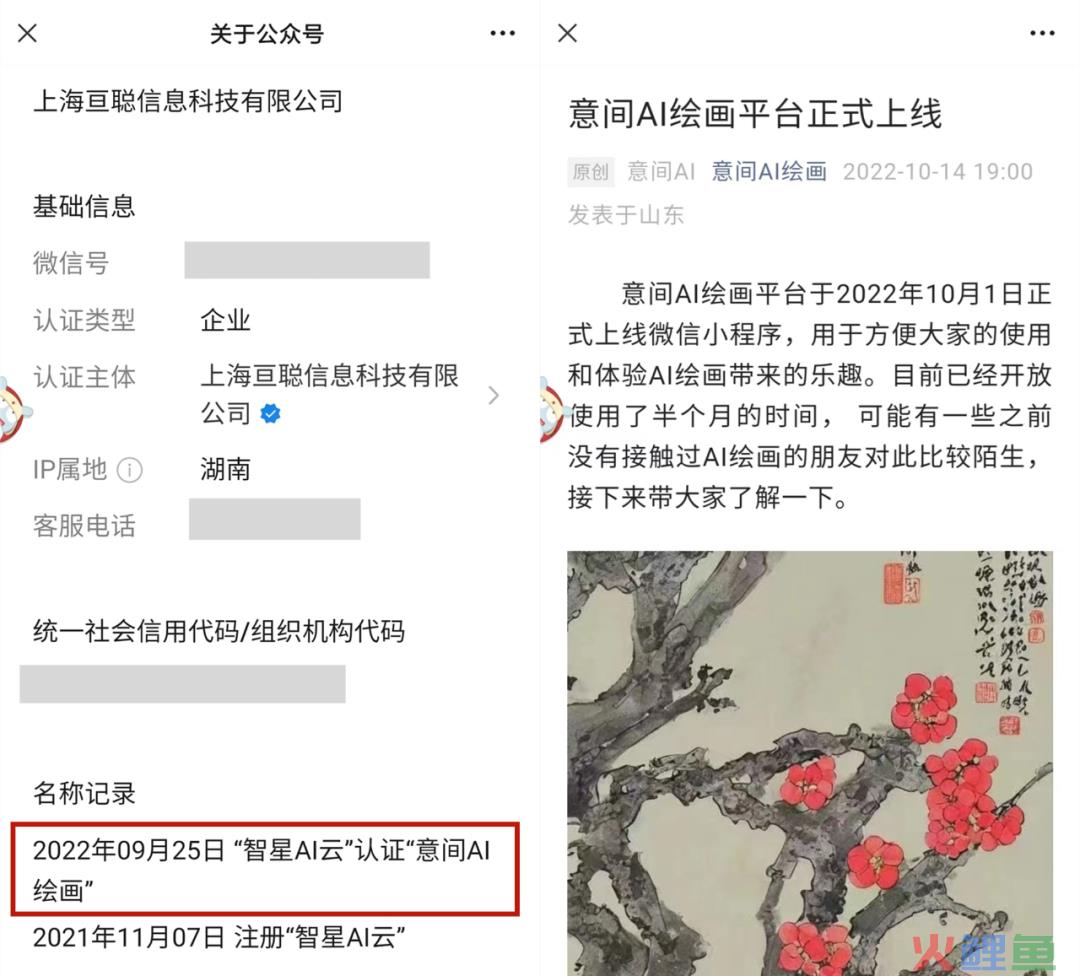Close the article page
Image resolution: width=1080 pixels, height=976 pixels.
tap(568, 32)
